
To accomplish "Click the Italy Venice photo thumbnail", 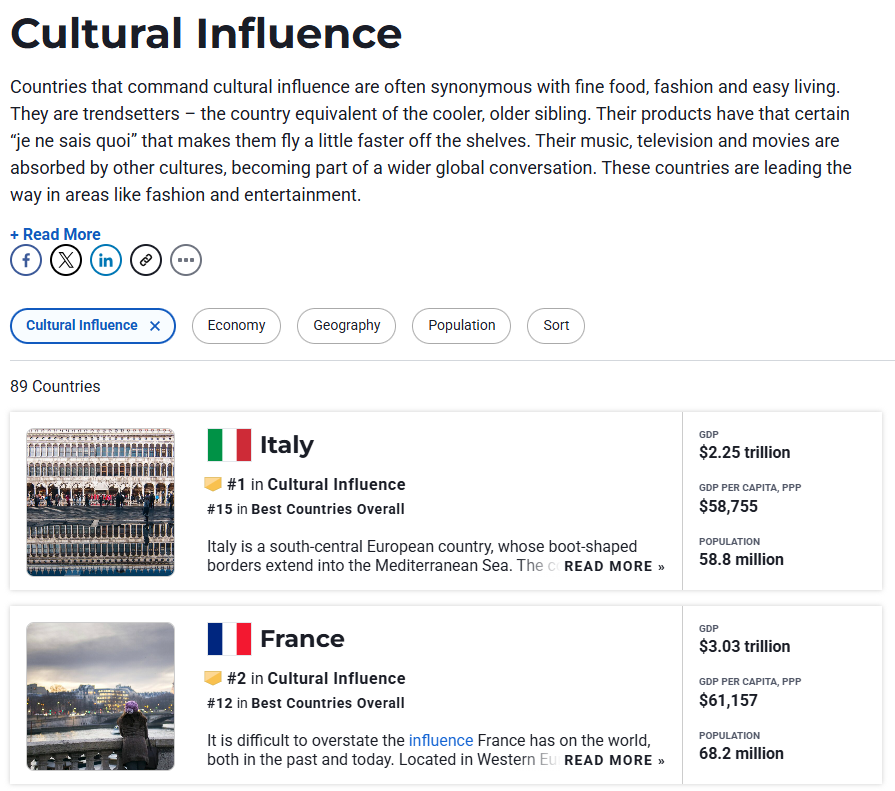I will point(100,502).
